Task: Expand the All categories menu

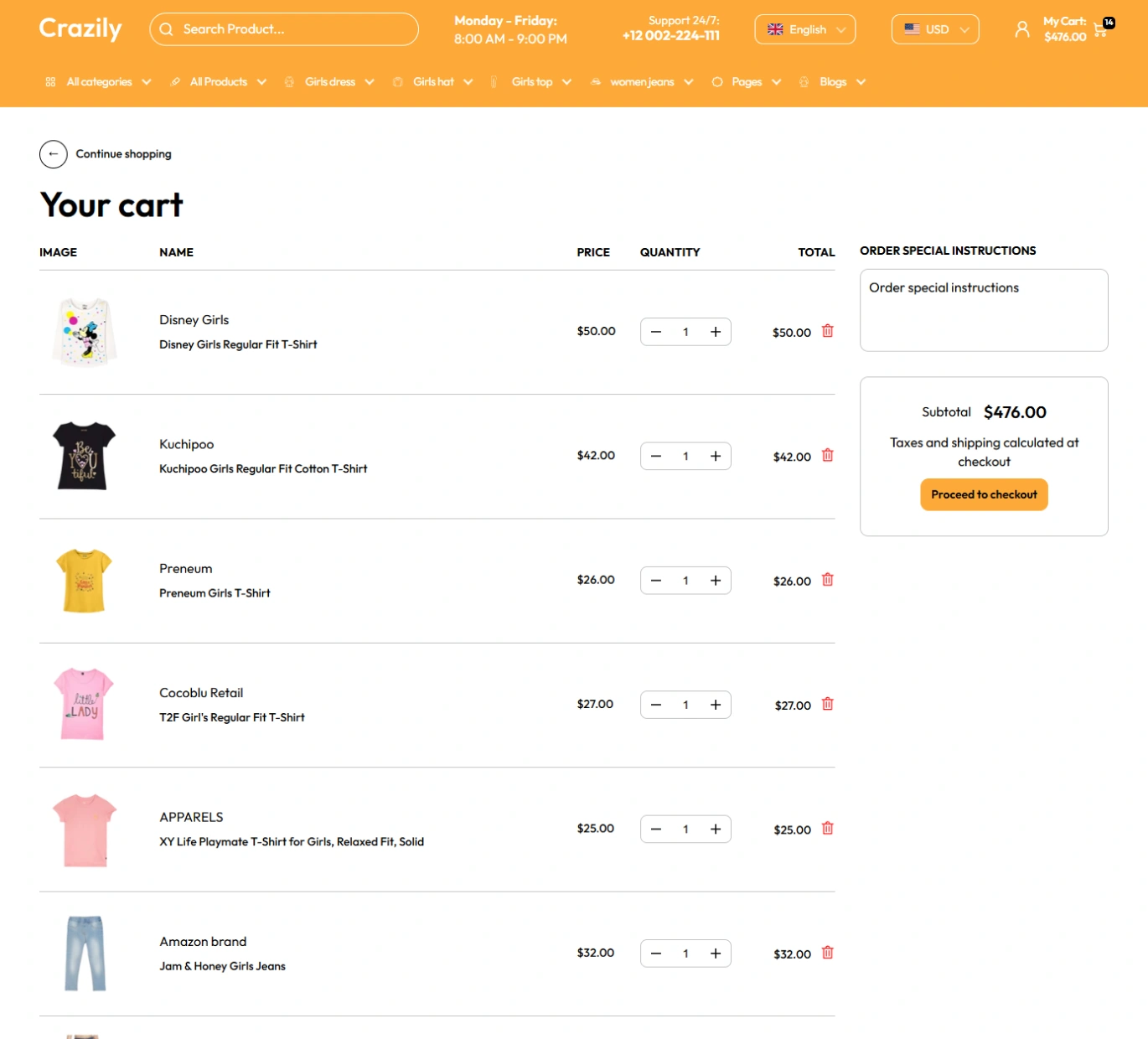Action: tap(98, 82)
